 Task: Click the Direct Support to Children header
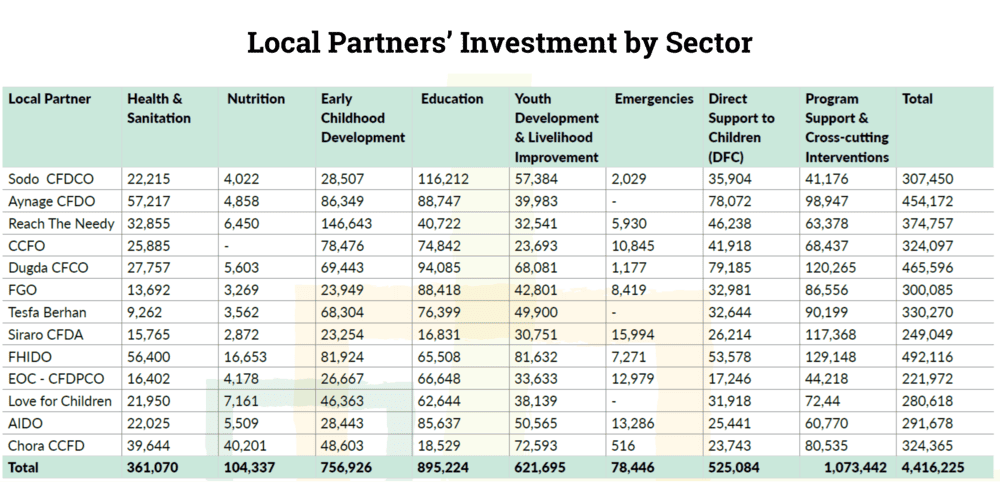741,127
